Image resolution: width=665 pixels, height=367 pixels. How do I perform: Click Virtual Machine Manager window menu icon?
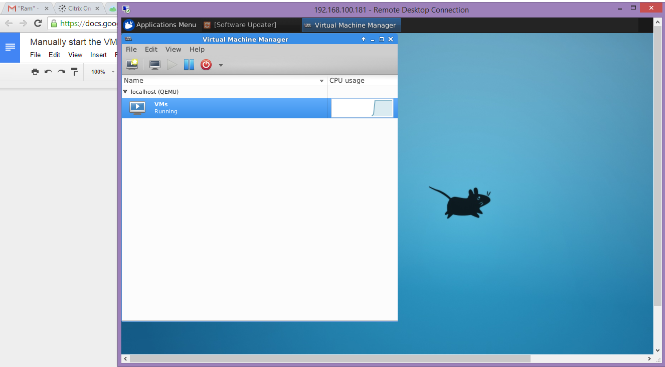click(x=129, y=39)
